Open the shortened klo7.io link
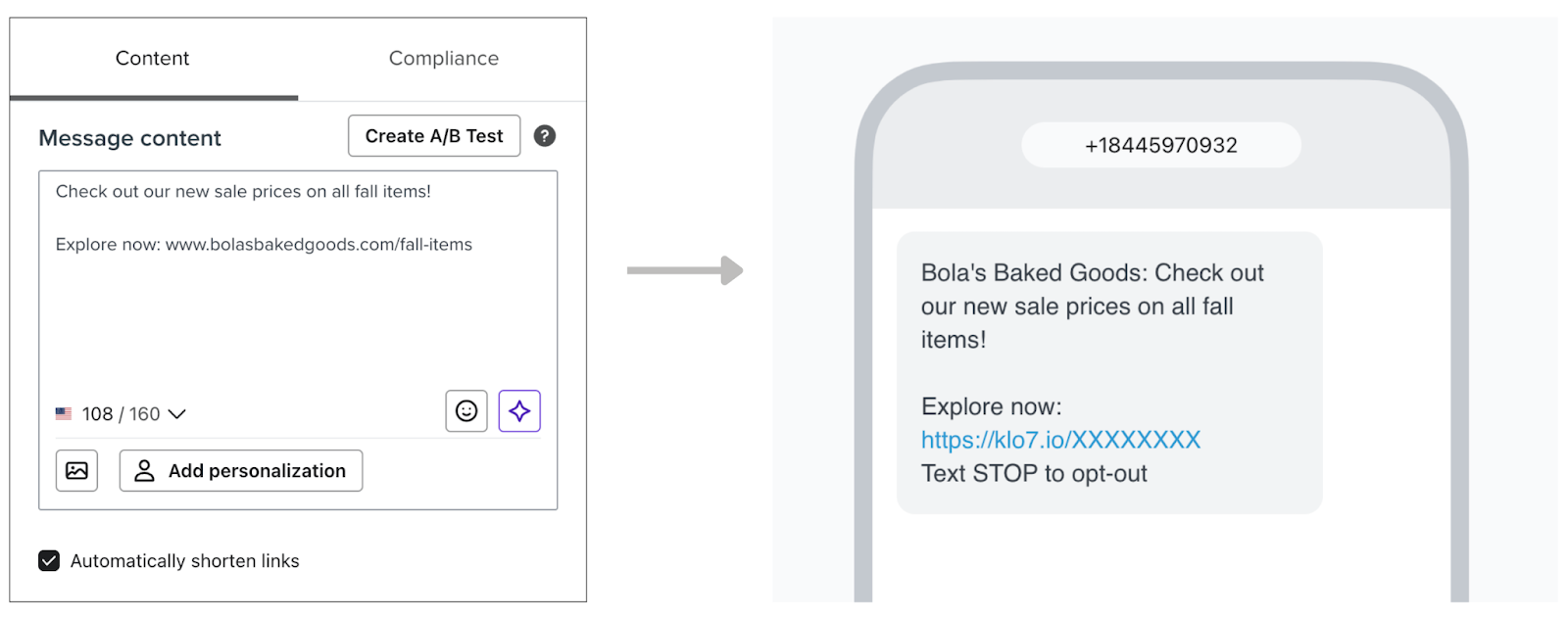Screen dimensions: 1568x617 pos(1059,440)
